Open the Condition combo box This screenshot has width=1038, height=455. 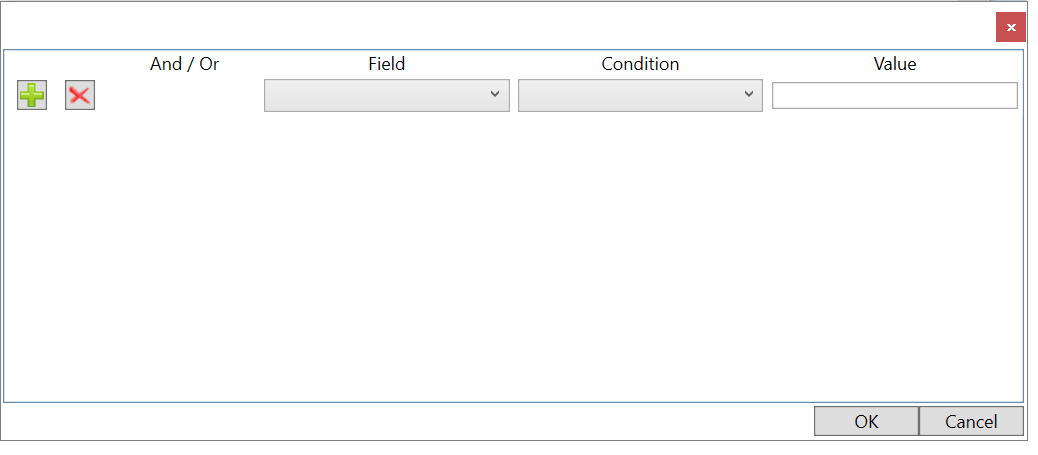(x=640, y=95)
